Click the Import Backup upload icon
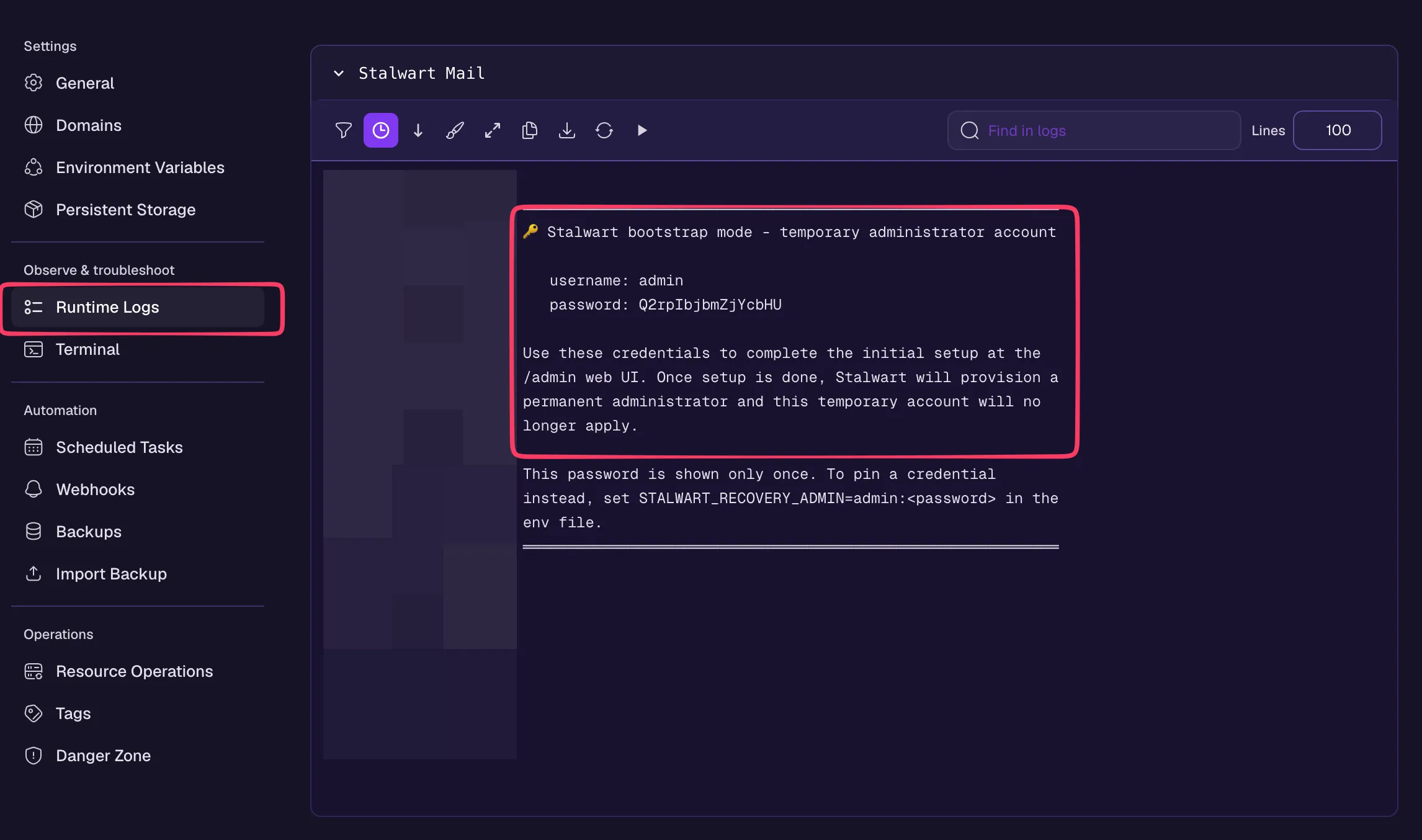This screenshot has width=1422, height=840. pos(34,574)
